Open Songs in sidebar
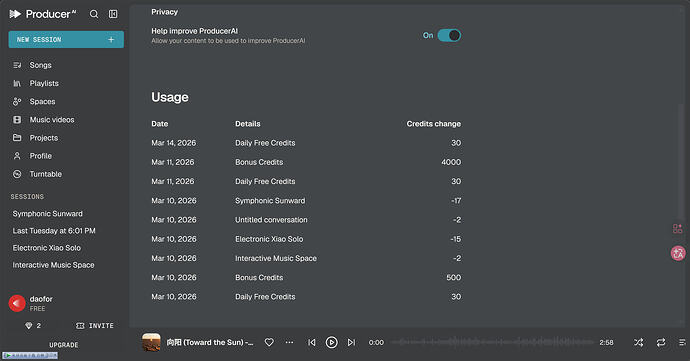Viewport: 690px width, 361px height. point(40,65)
